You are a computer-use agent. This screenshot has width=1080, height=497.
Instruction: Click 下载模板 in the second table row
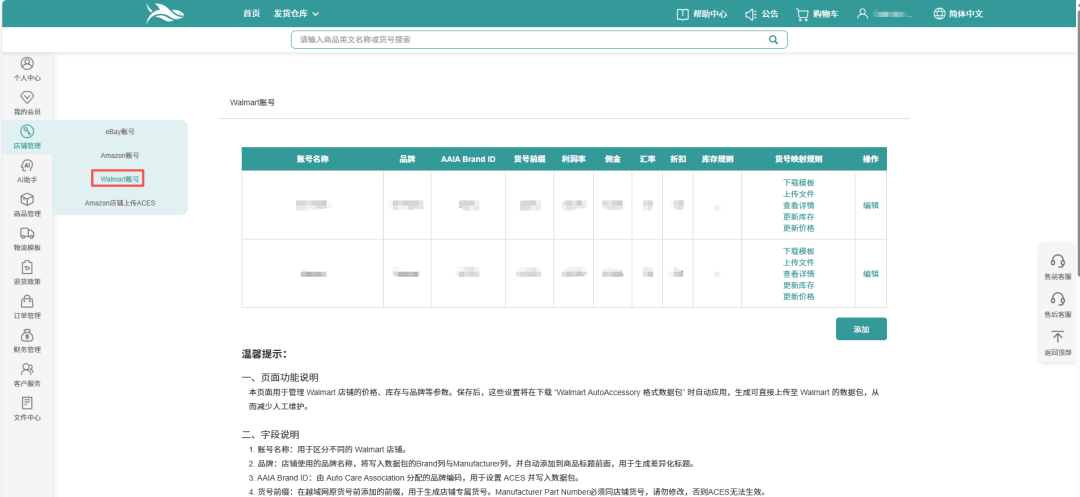pyautogui.click(x=798, y=251)
